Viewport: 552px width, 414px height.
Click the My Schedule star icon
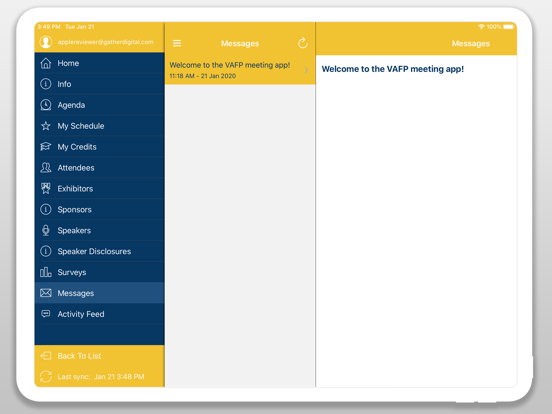click(46, 126)
